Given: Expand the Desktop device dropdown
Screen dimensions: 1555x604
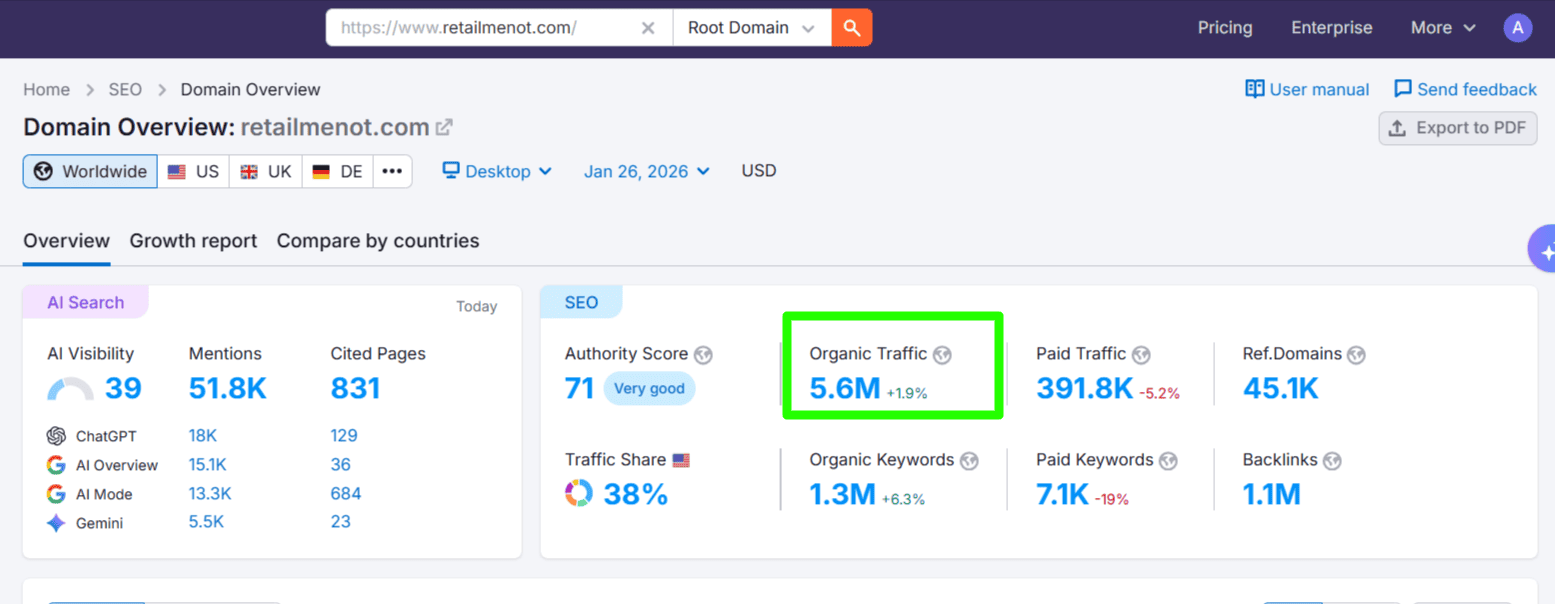Looking at the screenshot, I should tap(497, 171).
